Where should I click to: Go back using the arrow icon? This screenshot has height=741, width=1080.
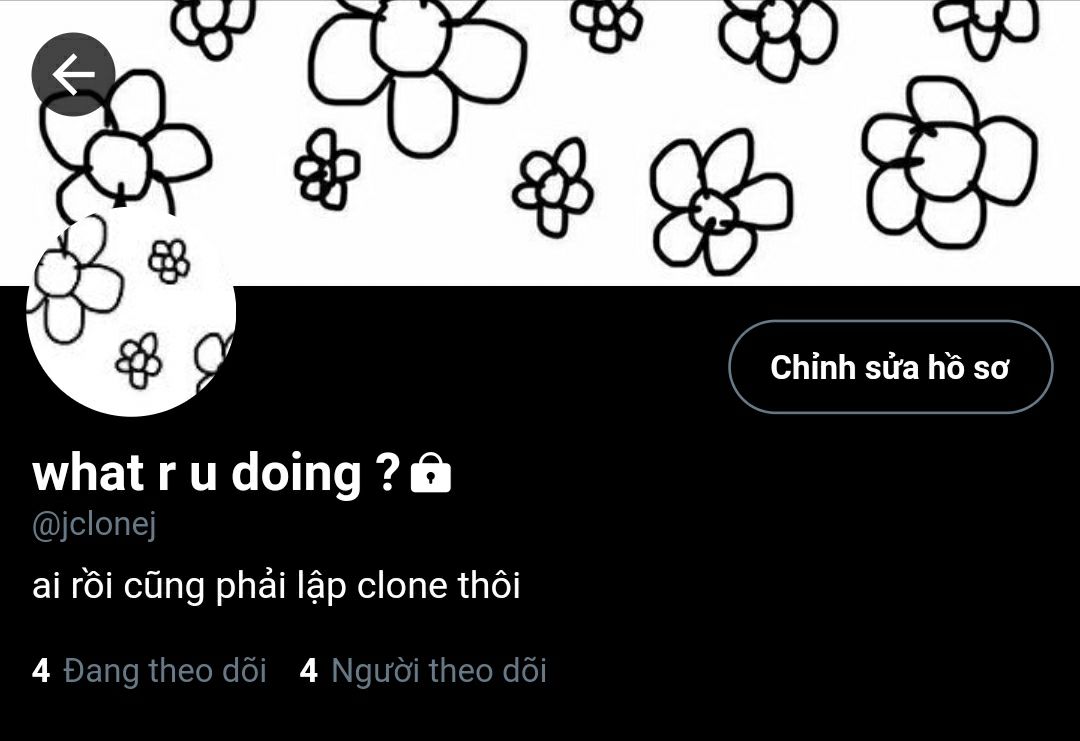(73, 74)
